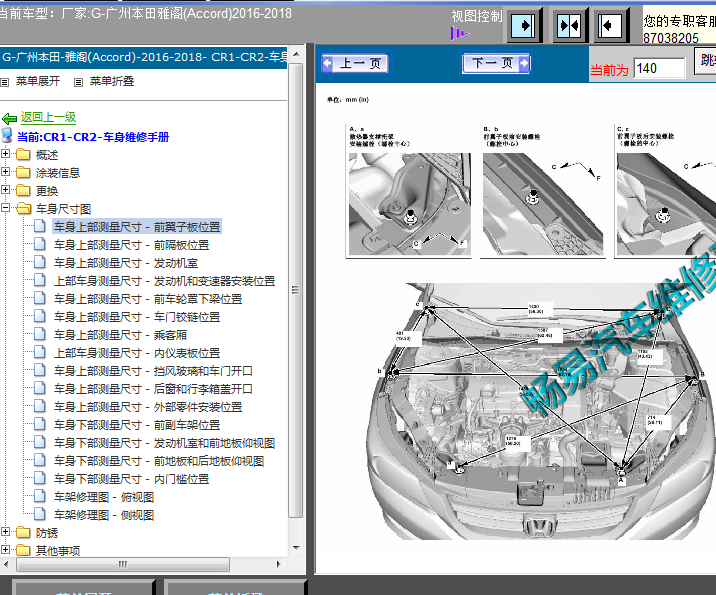
Task: Click page icon beside 前隔板位置
Action: point(40,244)
